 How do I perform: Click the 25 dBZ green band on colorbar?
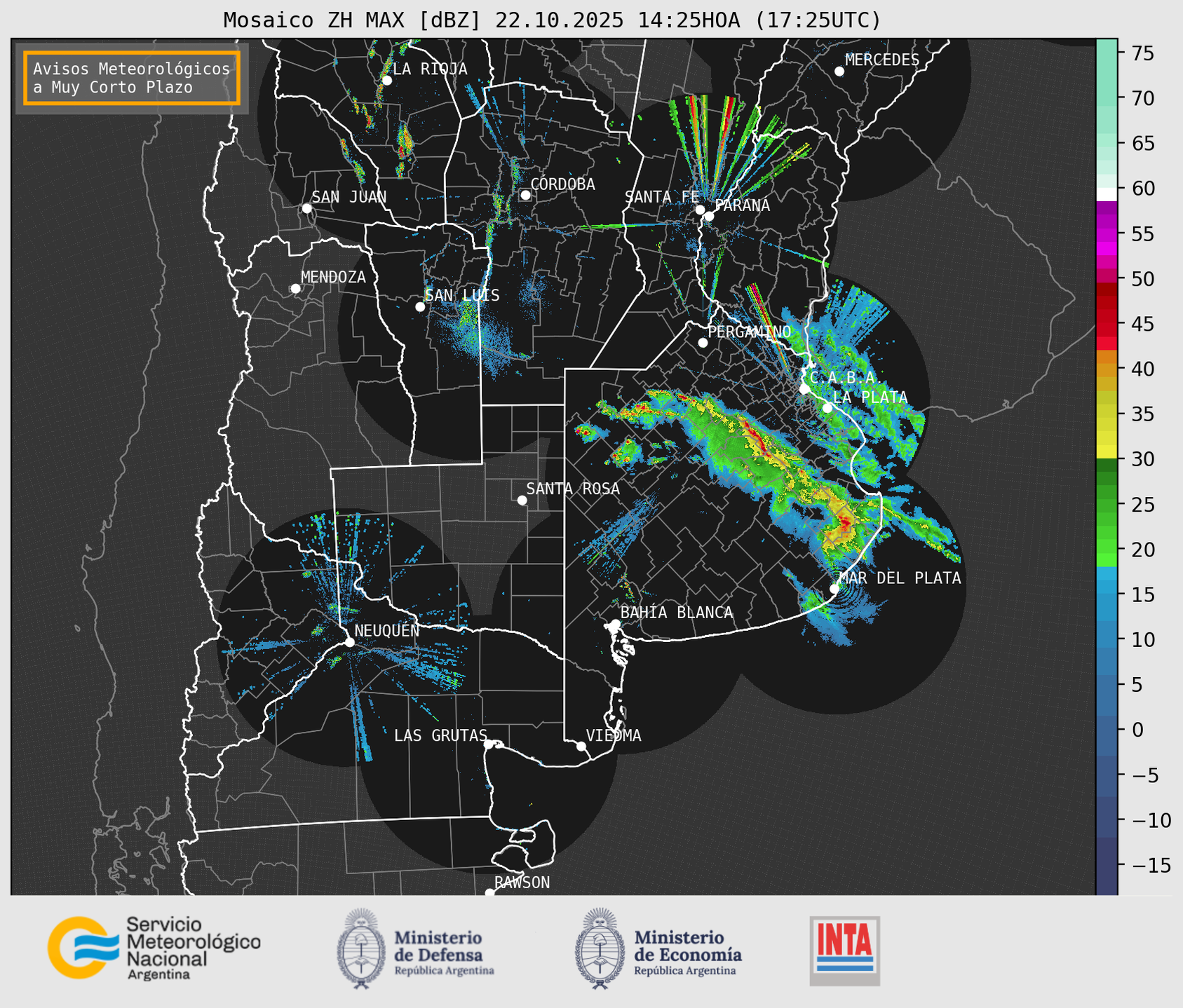[x=1107, y=505]
